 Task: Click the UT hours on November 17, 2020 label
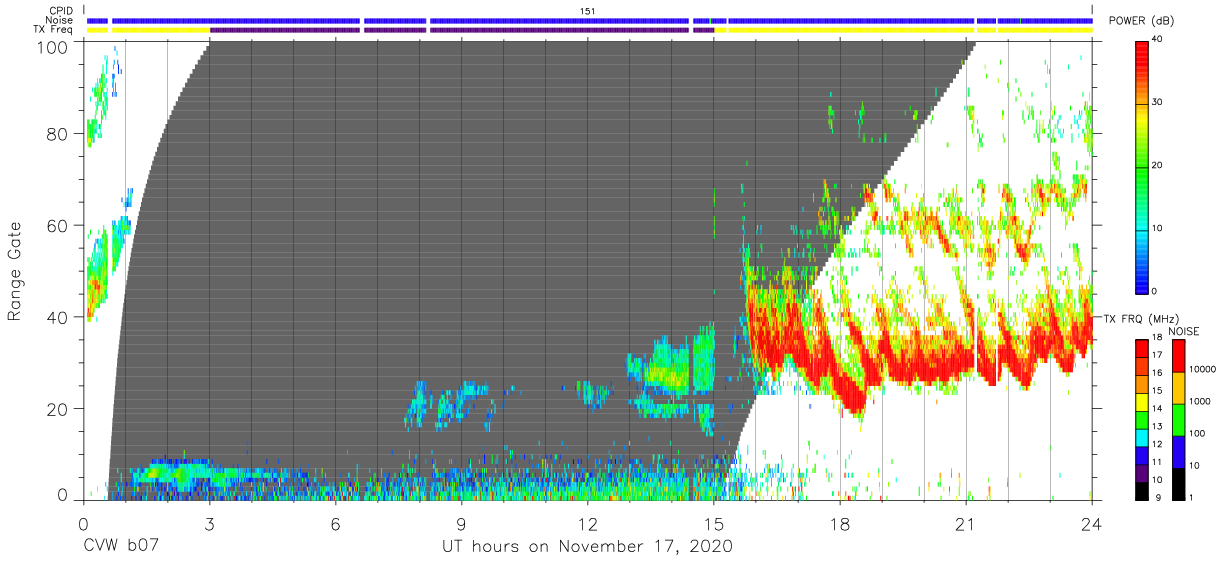click(588, 546)
